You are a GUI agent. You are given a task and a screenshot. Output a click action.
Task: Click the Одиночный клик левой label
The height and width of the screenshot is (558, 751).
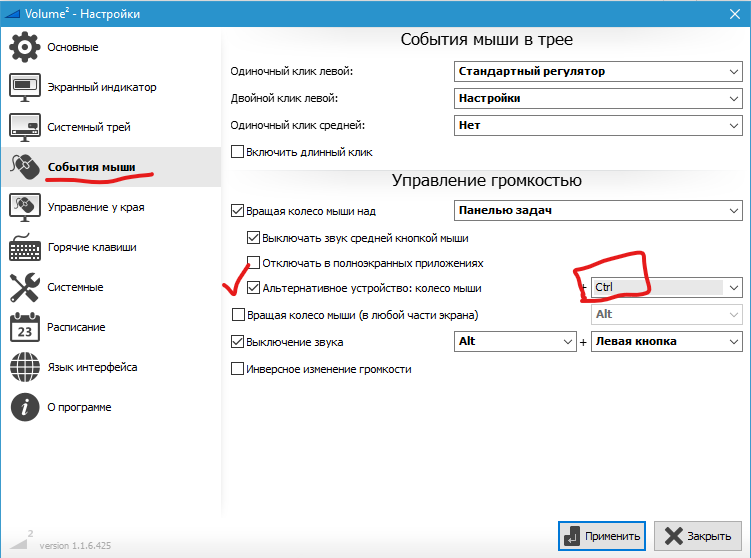pos(292,71)
